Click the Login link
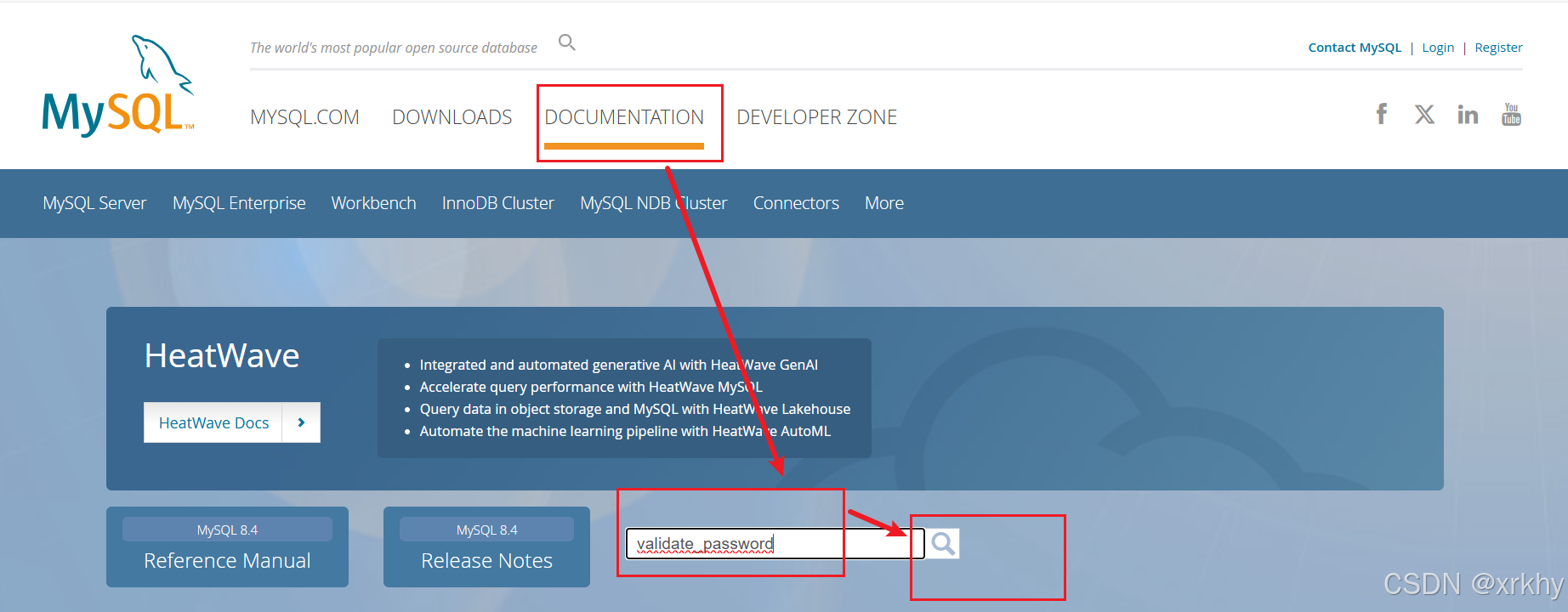Viewport: 1568px width, 612px height. (x=1438, y=48)
